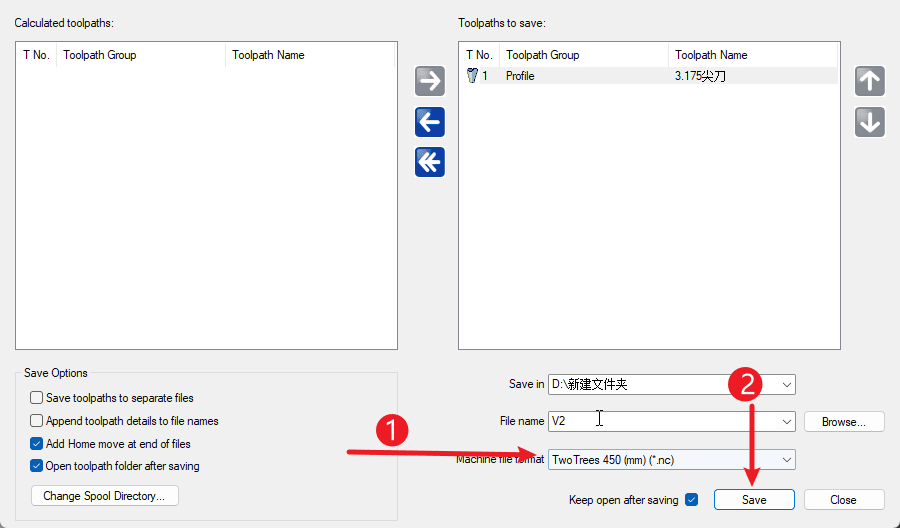Open the File name dropdown arrow
The image size is (900, 528).
pyautogui.click(x=787, y=421)
